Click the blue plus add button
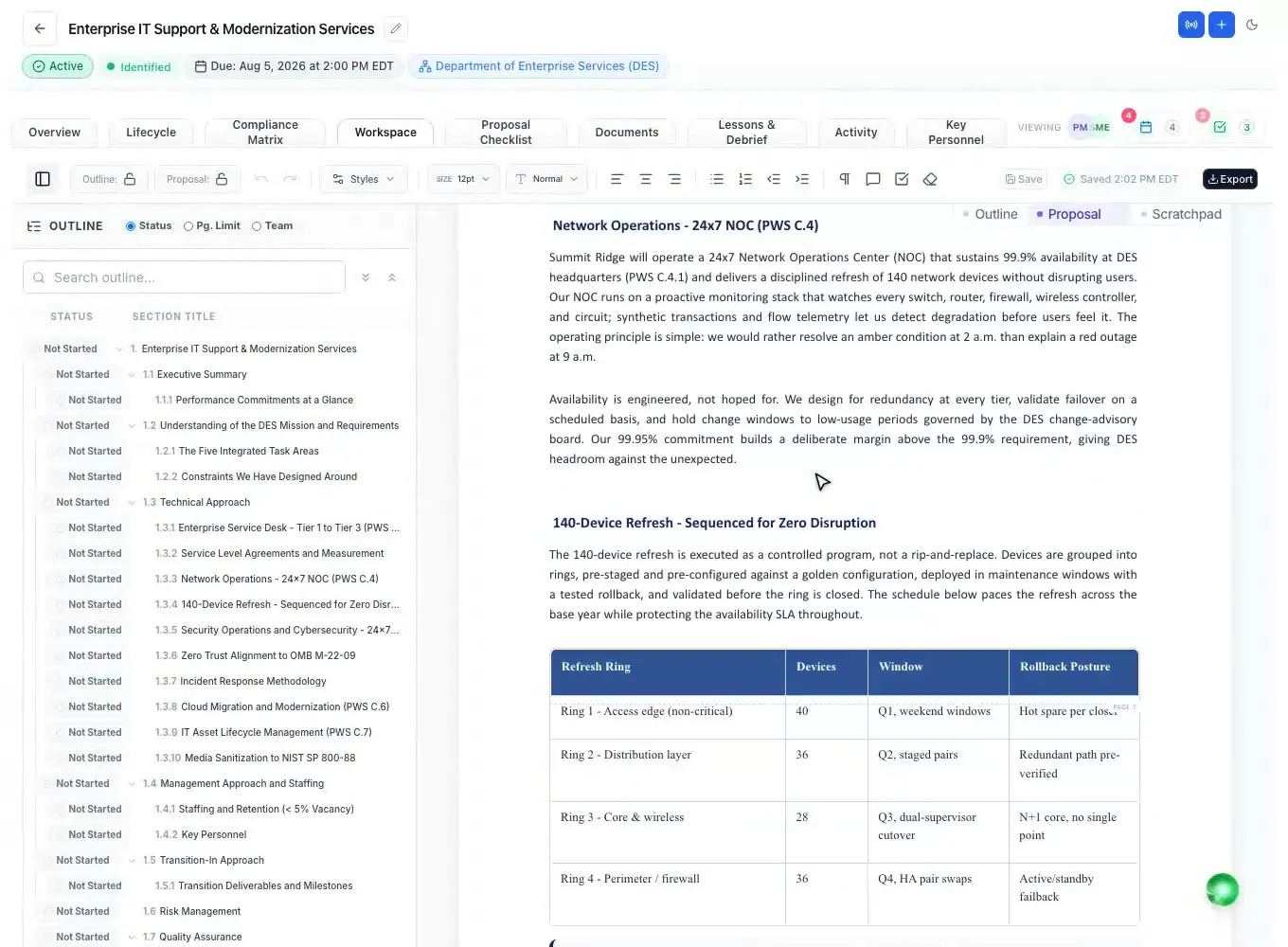 (x=1222, y=25)
